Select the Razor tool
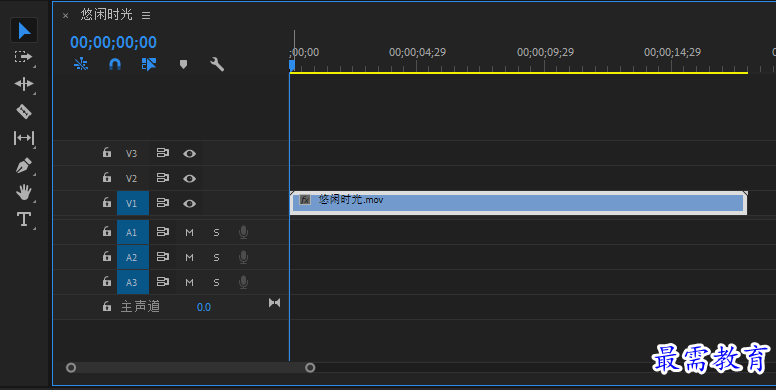This screenshot has height=390, width=776. [24, 111]
